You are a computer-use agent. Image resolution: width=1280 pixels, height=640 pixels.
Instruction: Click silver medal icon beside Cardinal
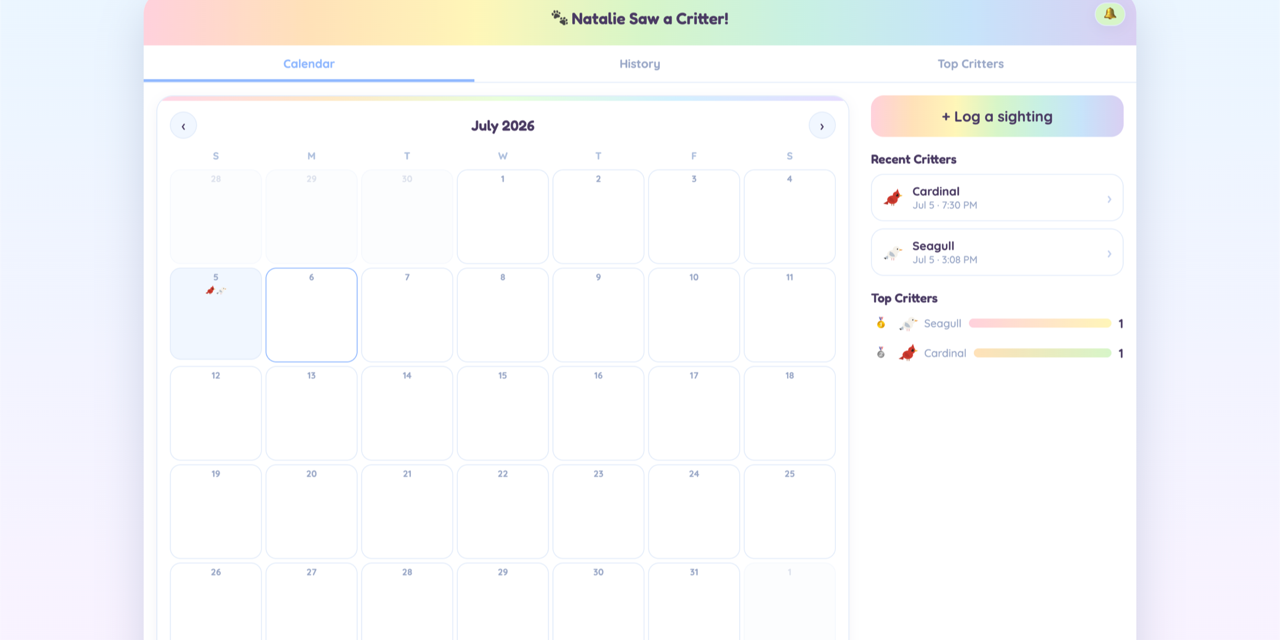click(x=881, y=352)
